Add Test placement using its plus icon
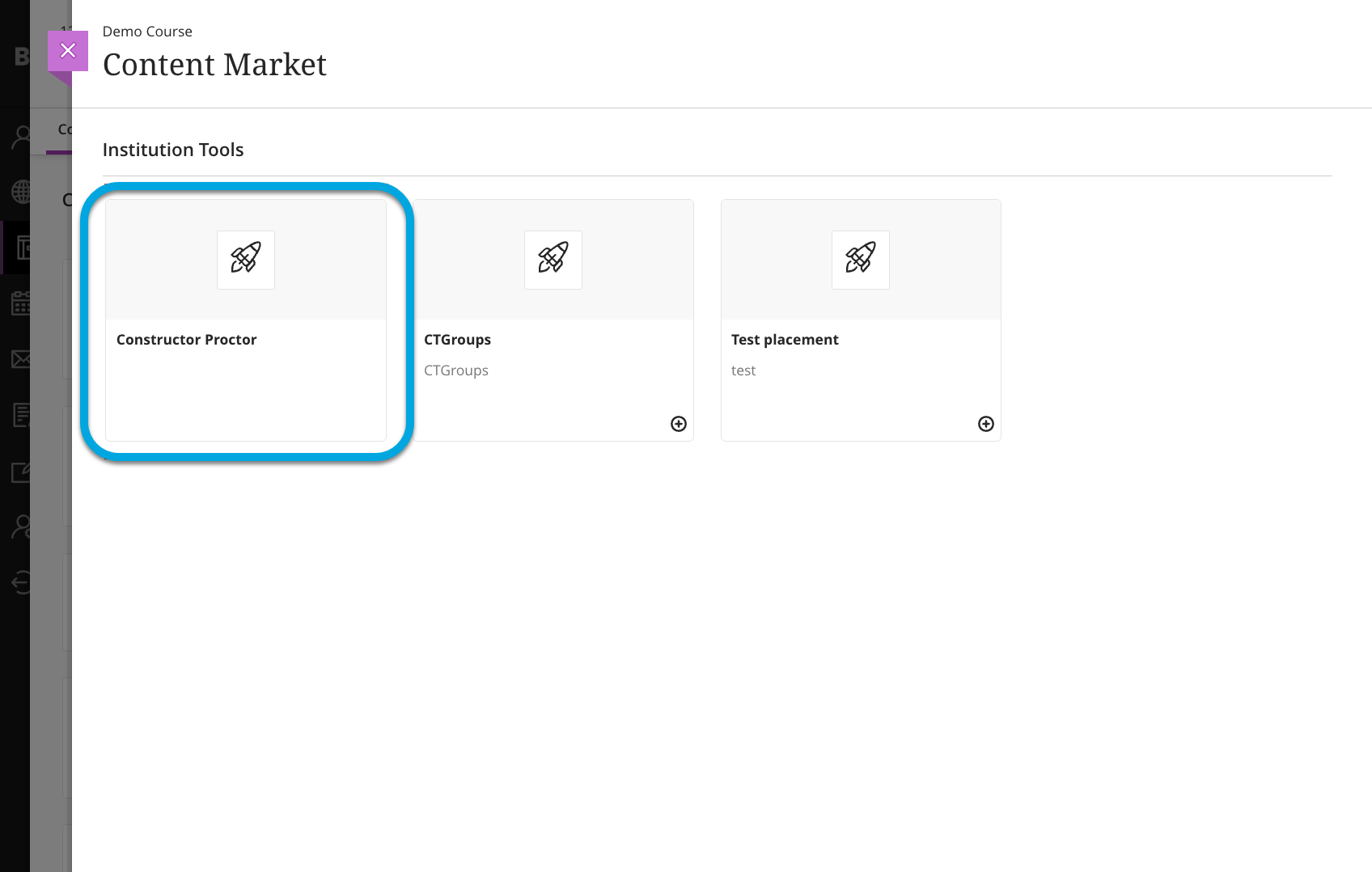Viewport: 1372px width, 872px height. coord(986,424)
